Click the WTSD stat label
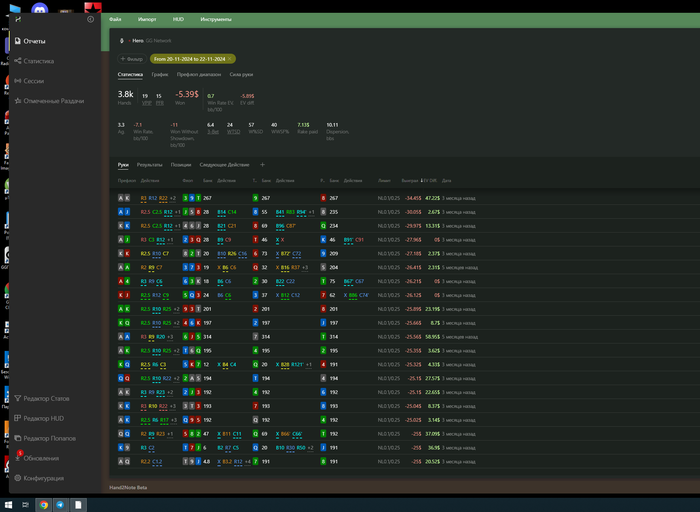 tap(233, 132)
